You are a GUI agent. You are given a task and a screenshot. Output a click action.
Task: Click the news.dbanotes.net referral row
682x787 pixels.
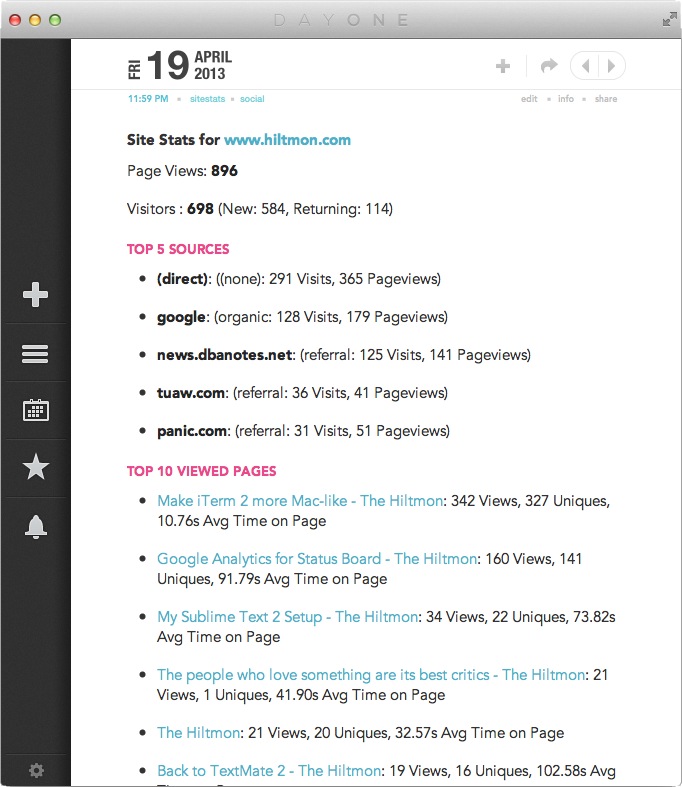click(344, 355)
